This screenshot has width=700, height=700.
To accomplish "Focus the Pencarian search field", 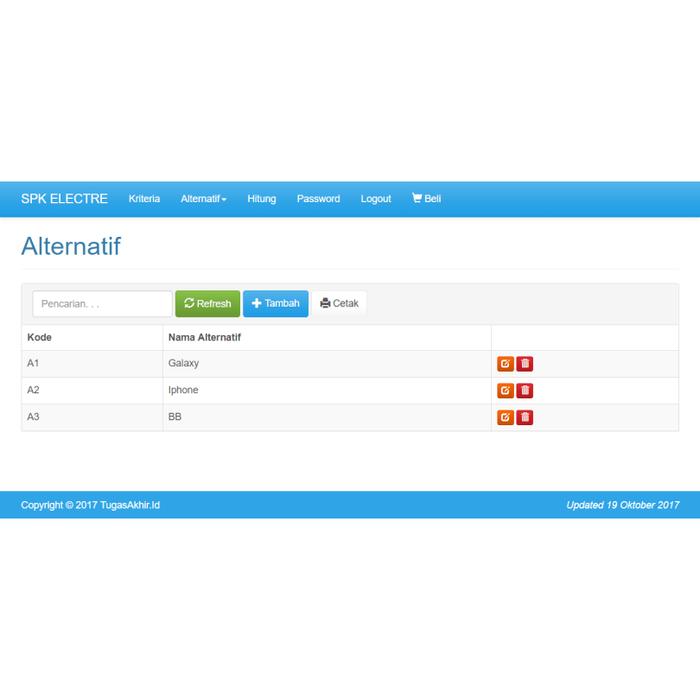I will (x=102, y=304).
